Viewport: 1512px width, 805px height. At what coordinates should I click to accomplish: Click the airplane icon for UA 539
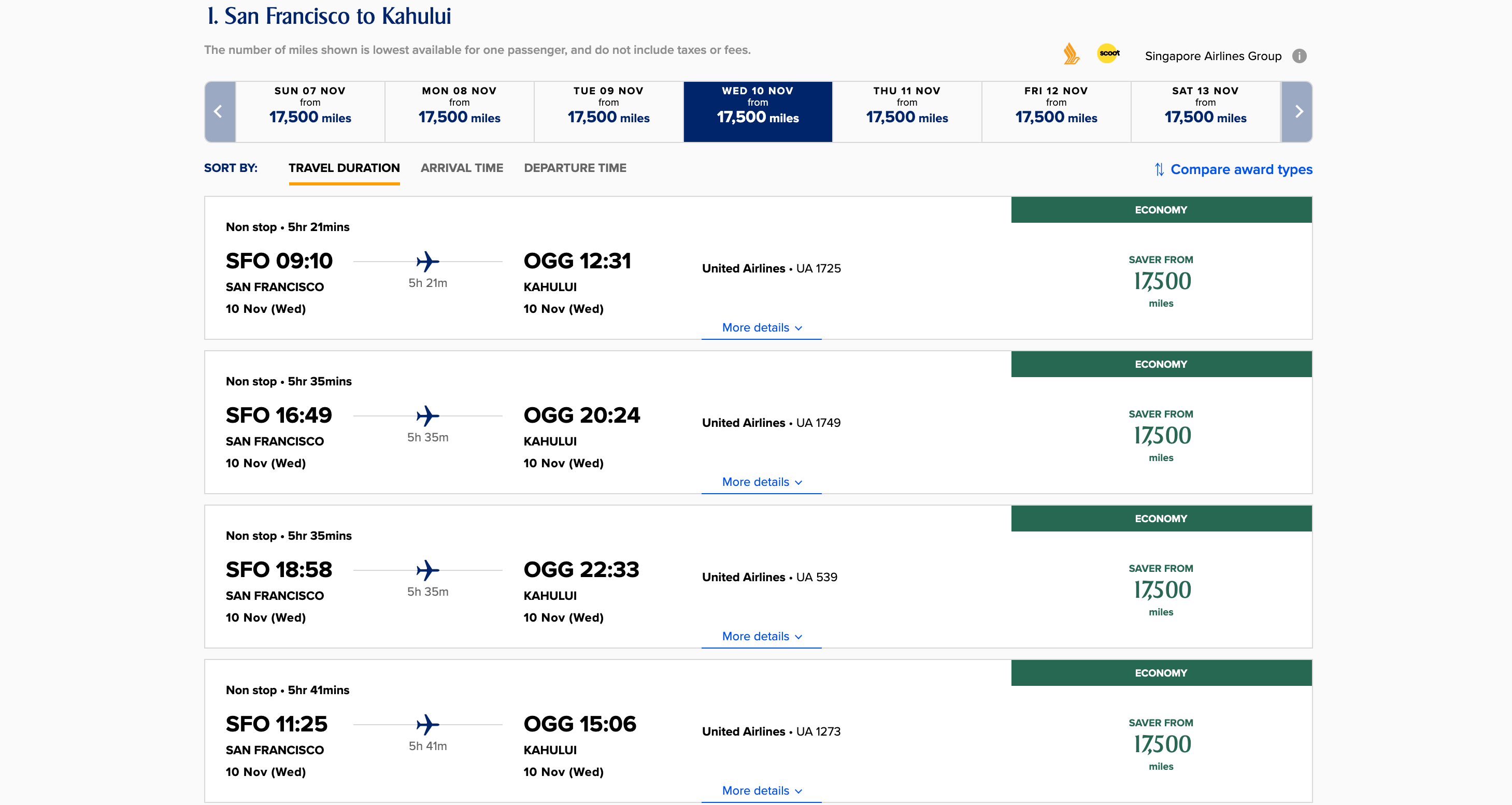pyautogui.click(x=428, y=570)
